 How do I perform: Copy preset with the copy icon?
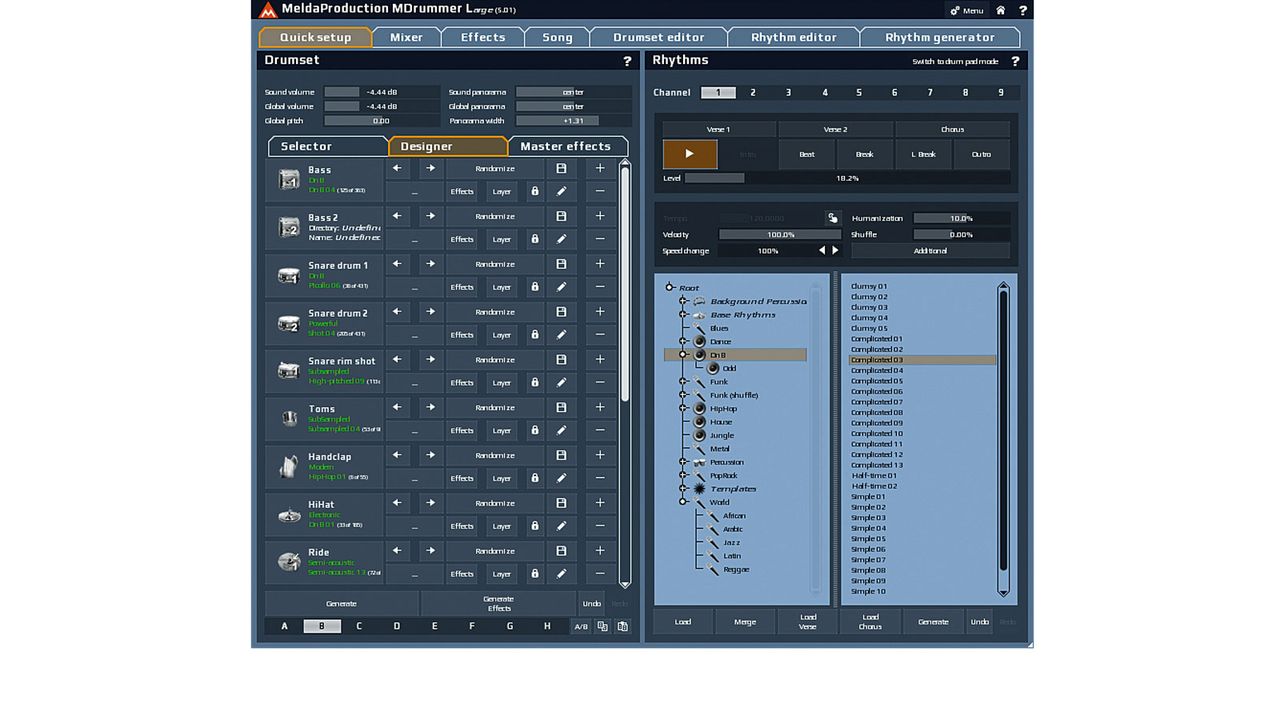pos(602,626)
